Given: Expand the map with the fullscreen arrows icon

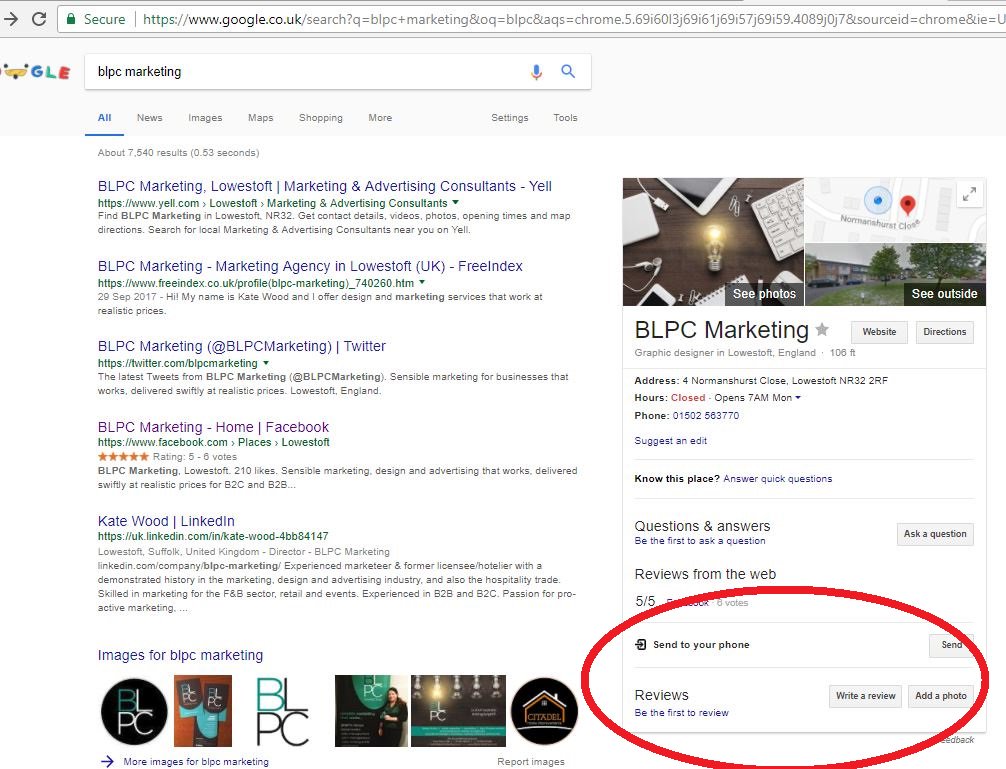Looking at the screenshot, I should [969, 194].
